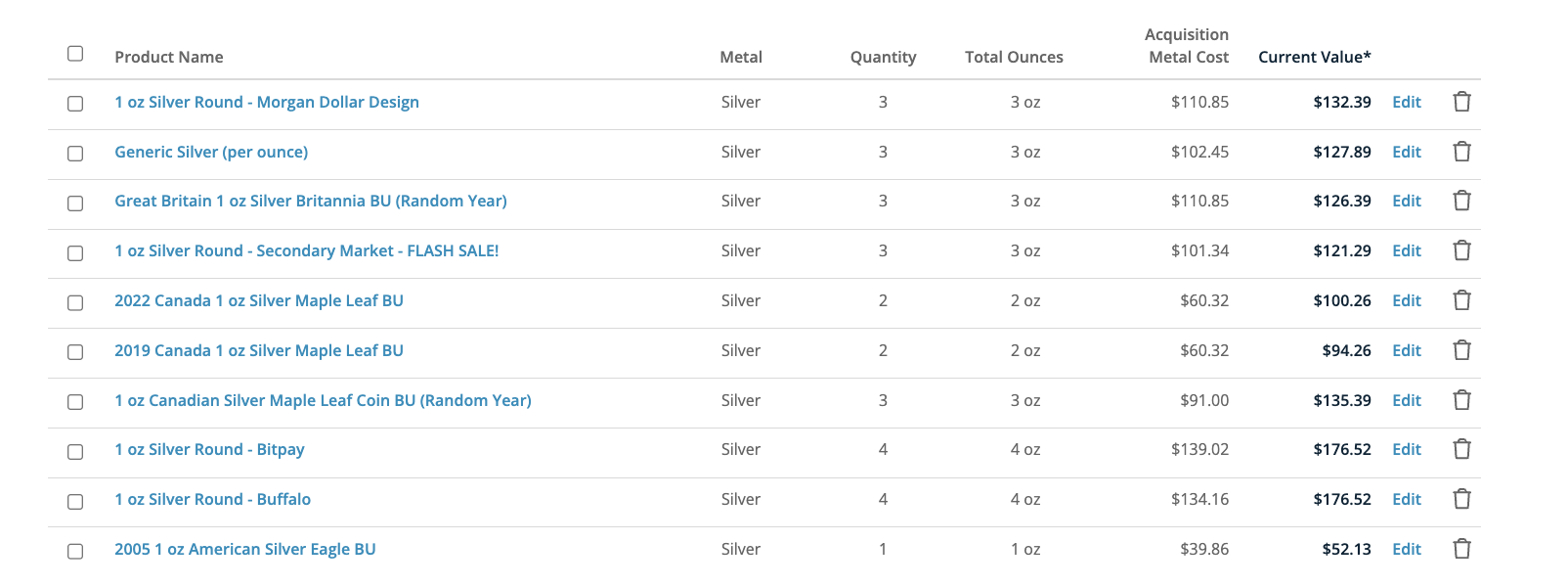
Task: Sort by Current Value column header
Action: 1314,57
